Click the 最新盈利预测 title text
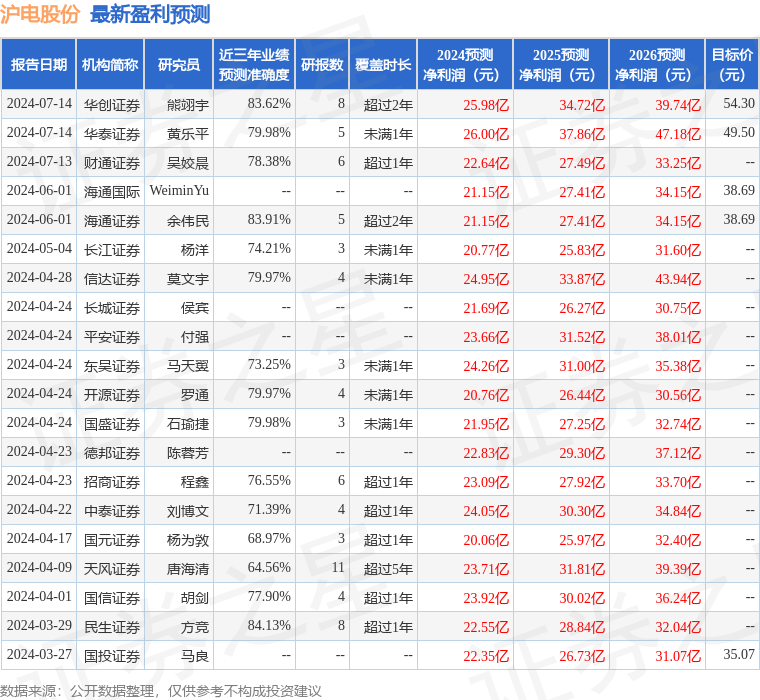This screenshot has width=760, height=700. (150, 14)
